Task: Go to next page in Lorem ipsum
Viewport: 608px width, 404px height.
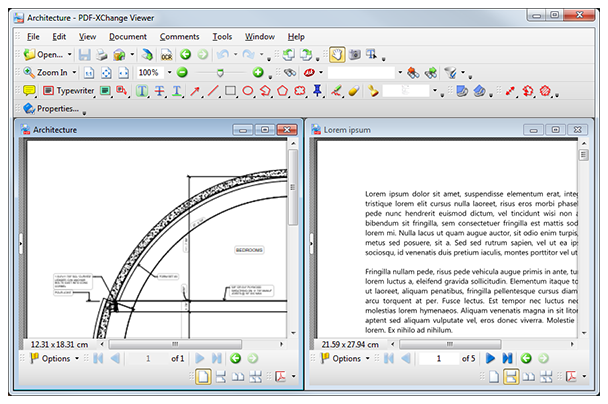Action: 491,359
